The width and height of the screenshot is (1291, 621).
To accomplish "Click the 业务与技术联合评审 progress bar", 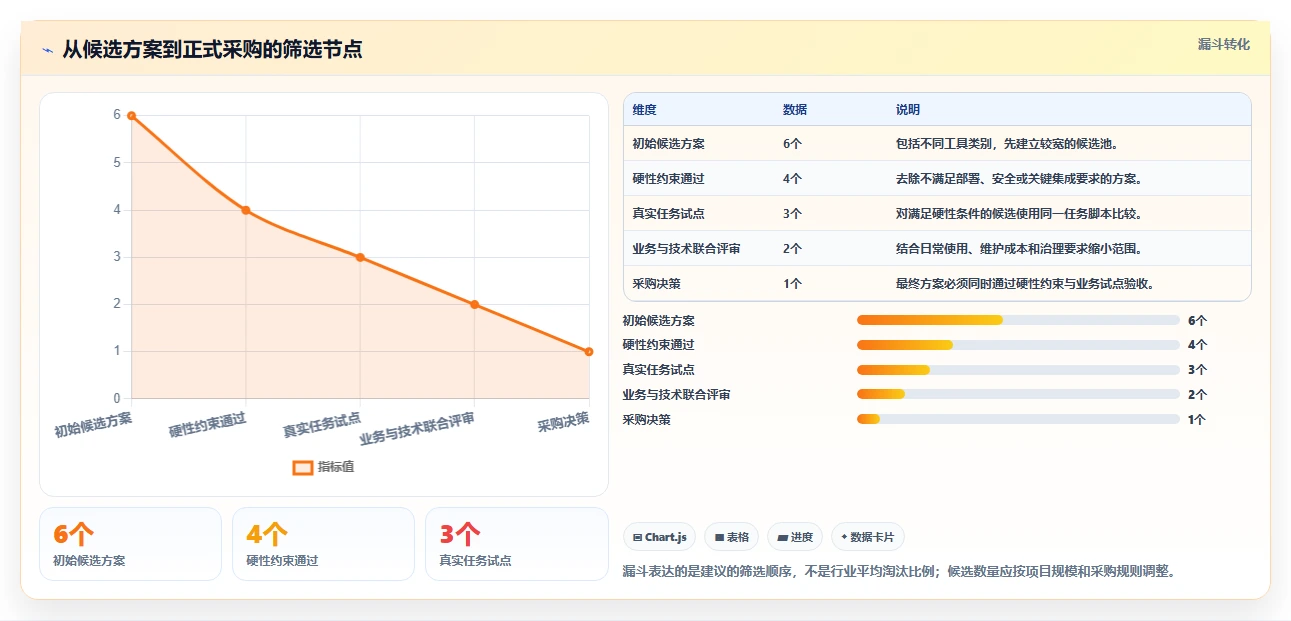I will (1018, 395).
